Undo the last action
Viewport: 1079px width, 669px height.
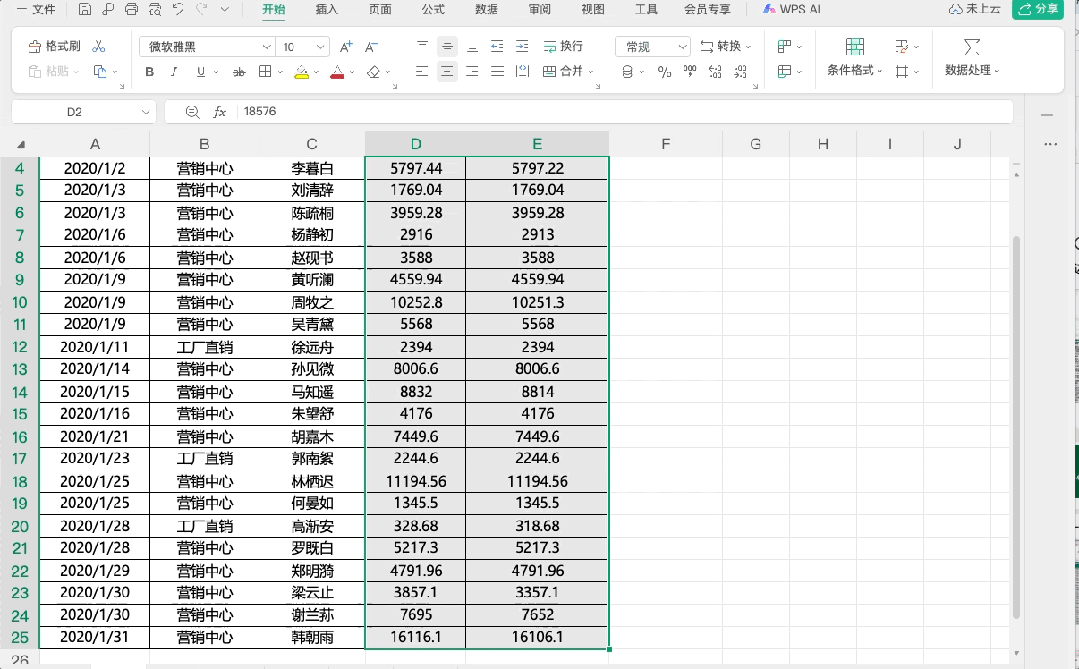(178, 9)
